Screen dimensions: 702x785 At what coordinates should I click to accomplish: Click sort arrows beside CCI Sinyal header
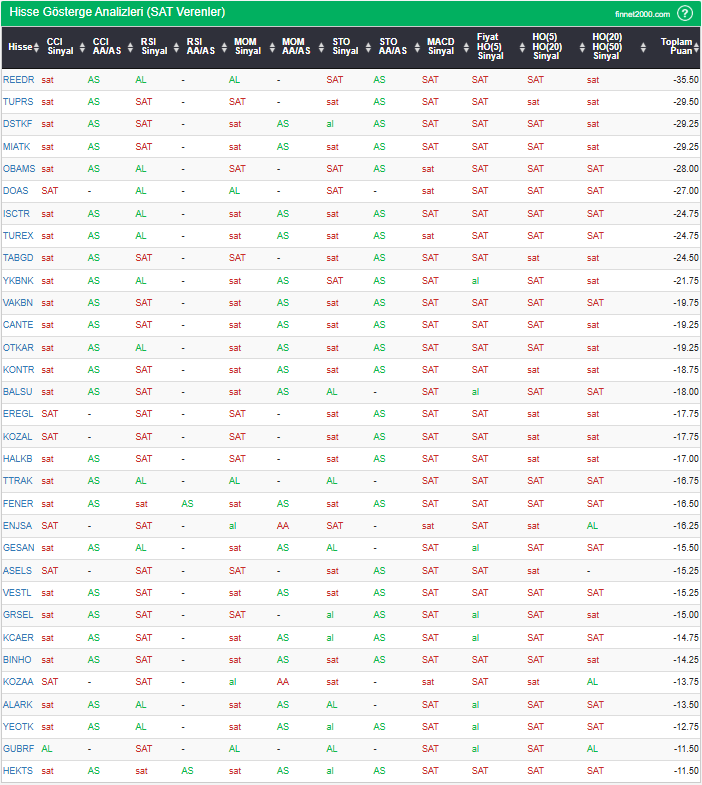[81, 47]
